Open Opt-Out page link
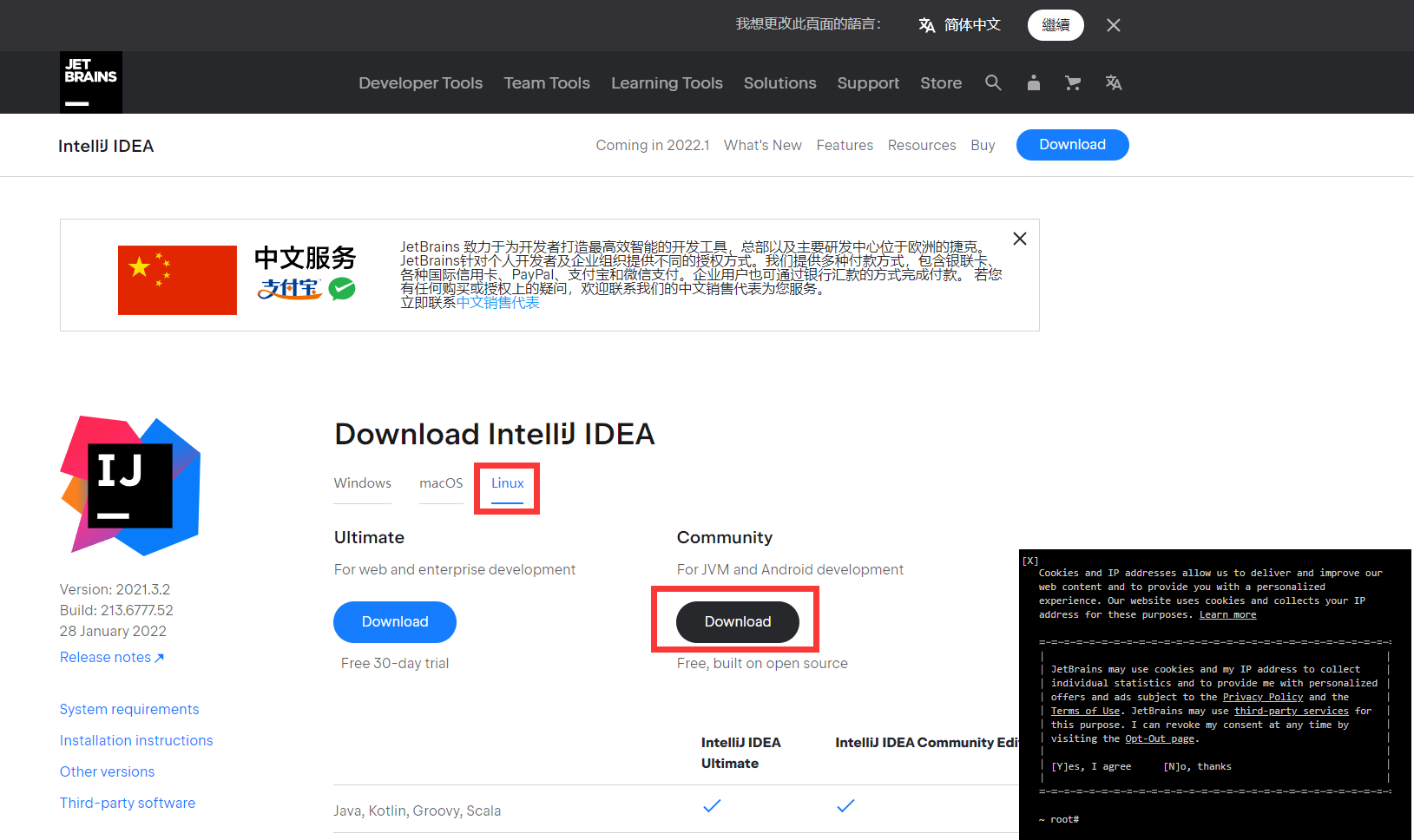This screenshot has width=1414, height=840. click(x=1160, y=738)
